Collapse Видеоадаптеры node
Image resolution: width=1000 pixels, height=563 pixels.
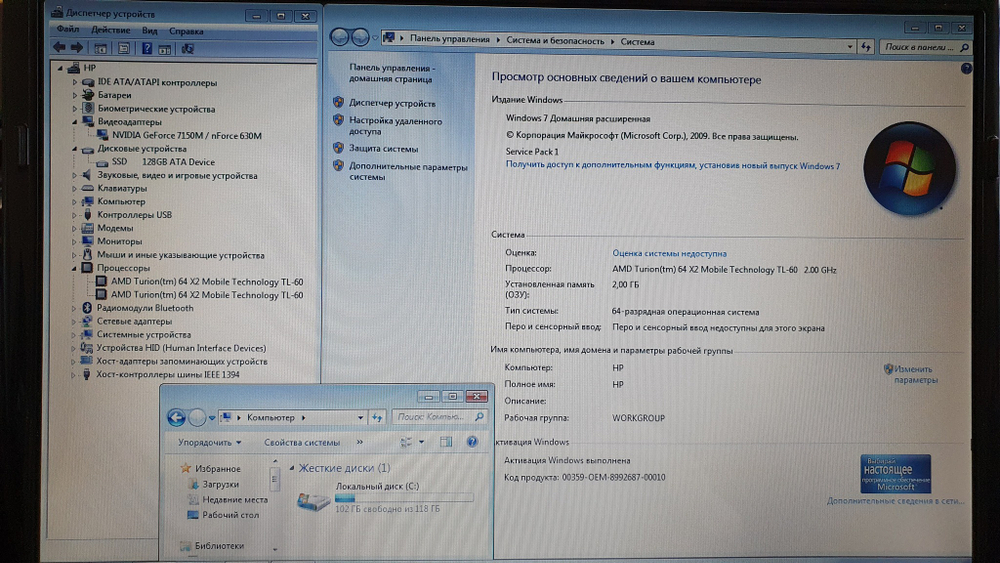tap(75, 122)
